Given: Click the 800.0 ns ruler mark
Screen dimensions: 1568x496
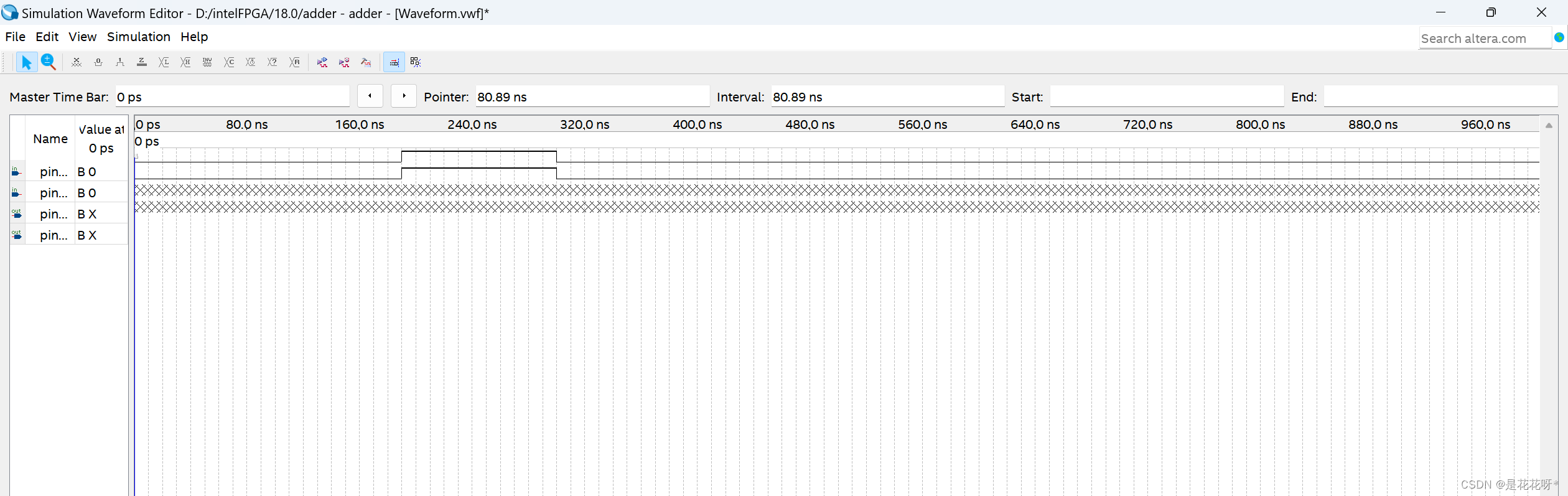Looking at the screenshot, I should point(1261,124).
